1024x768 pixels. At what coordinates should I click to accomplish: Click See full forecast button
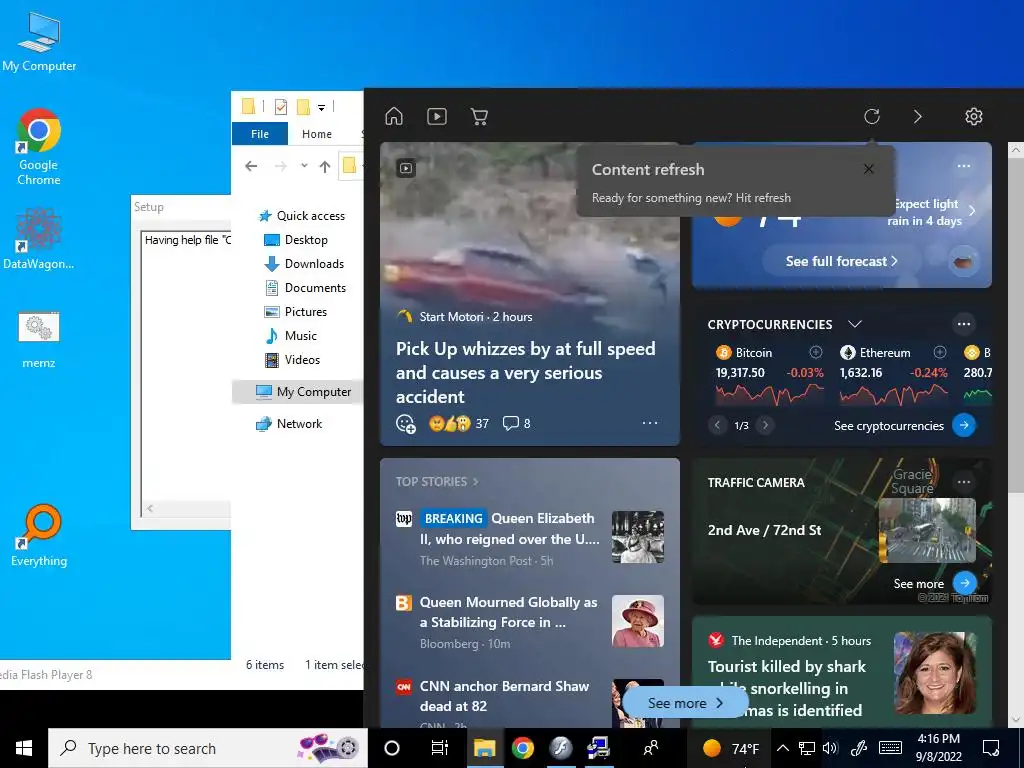pos(841,261)
